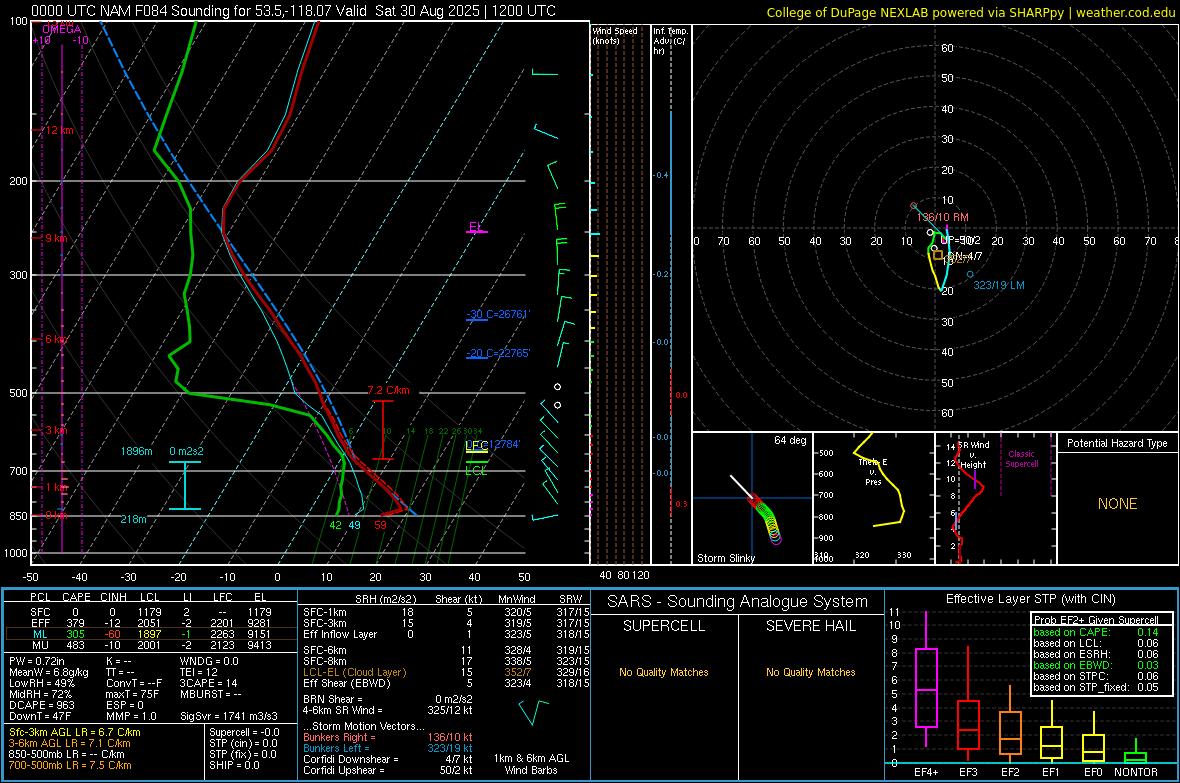Click the DCAPE = 963 value
The height and width of the screenshot is (783, 1180).
click(x=41, y=705)
